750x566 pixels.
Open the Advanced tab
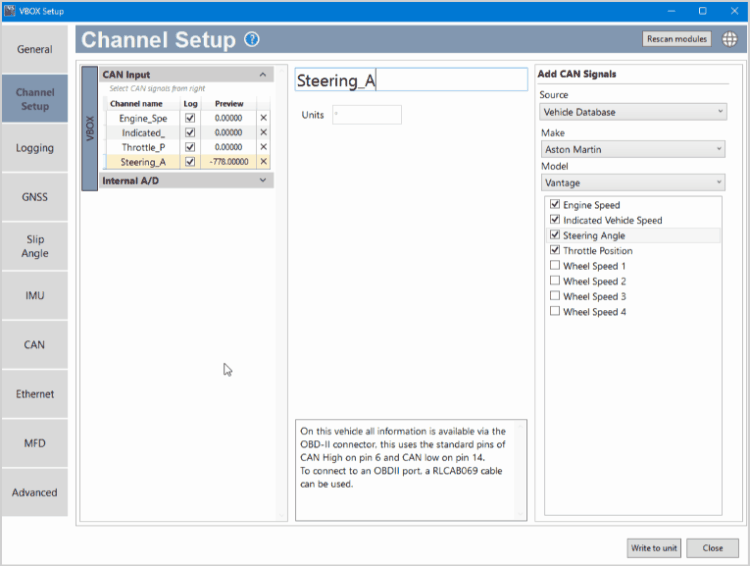click(34, 492)
